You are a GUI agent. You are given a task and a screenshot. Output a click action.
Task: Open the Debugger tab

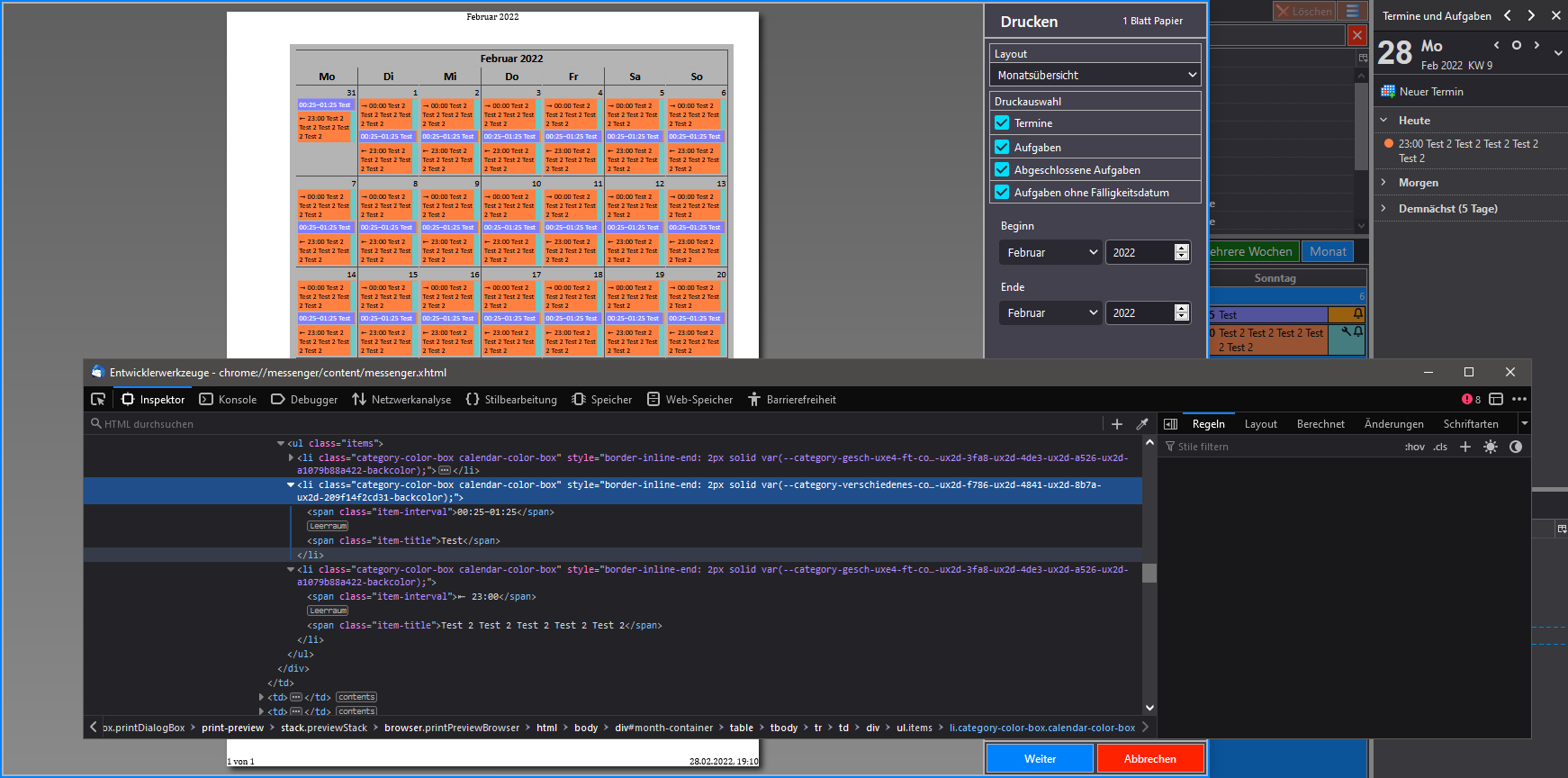[x=304, y=400]
